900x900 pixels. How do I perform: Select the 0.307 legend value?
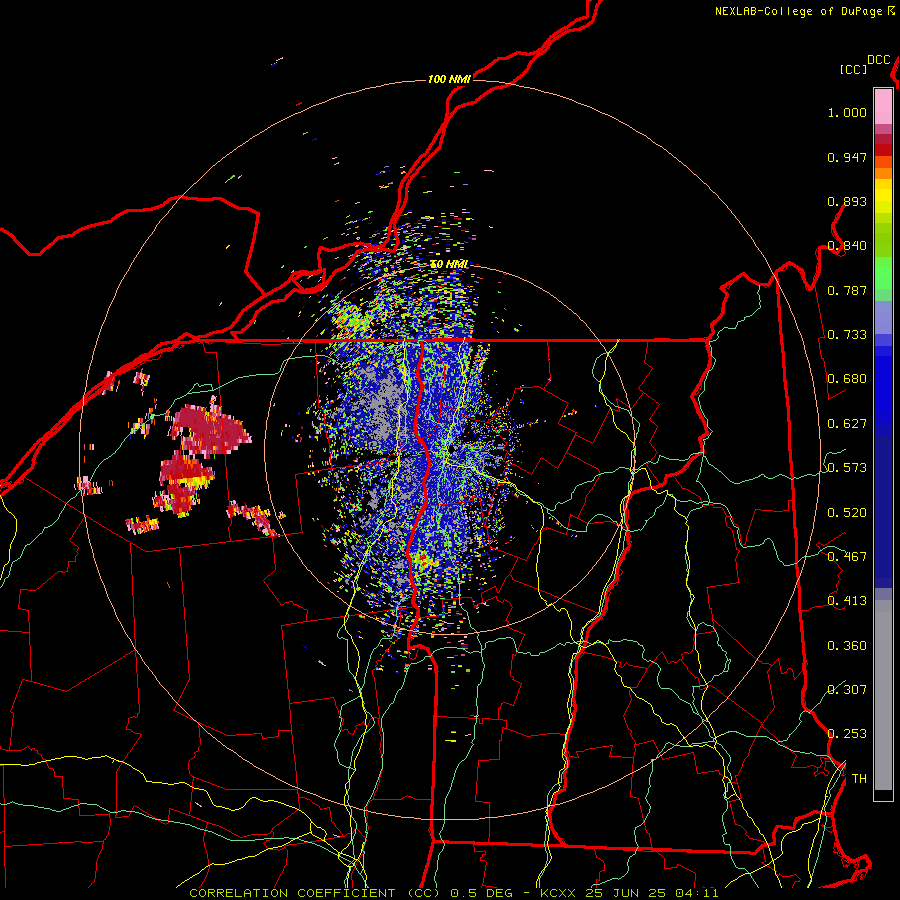coord(847,690)
